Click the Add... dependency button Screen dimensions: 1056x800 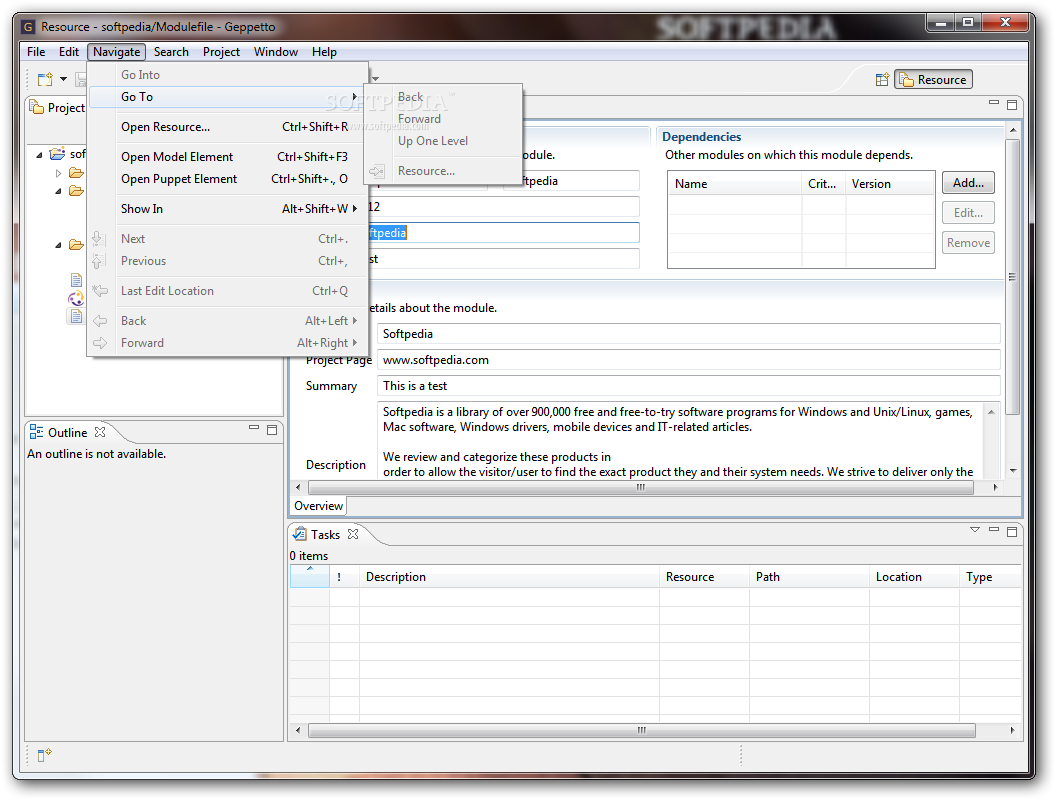coord(968,183)
